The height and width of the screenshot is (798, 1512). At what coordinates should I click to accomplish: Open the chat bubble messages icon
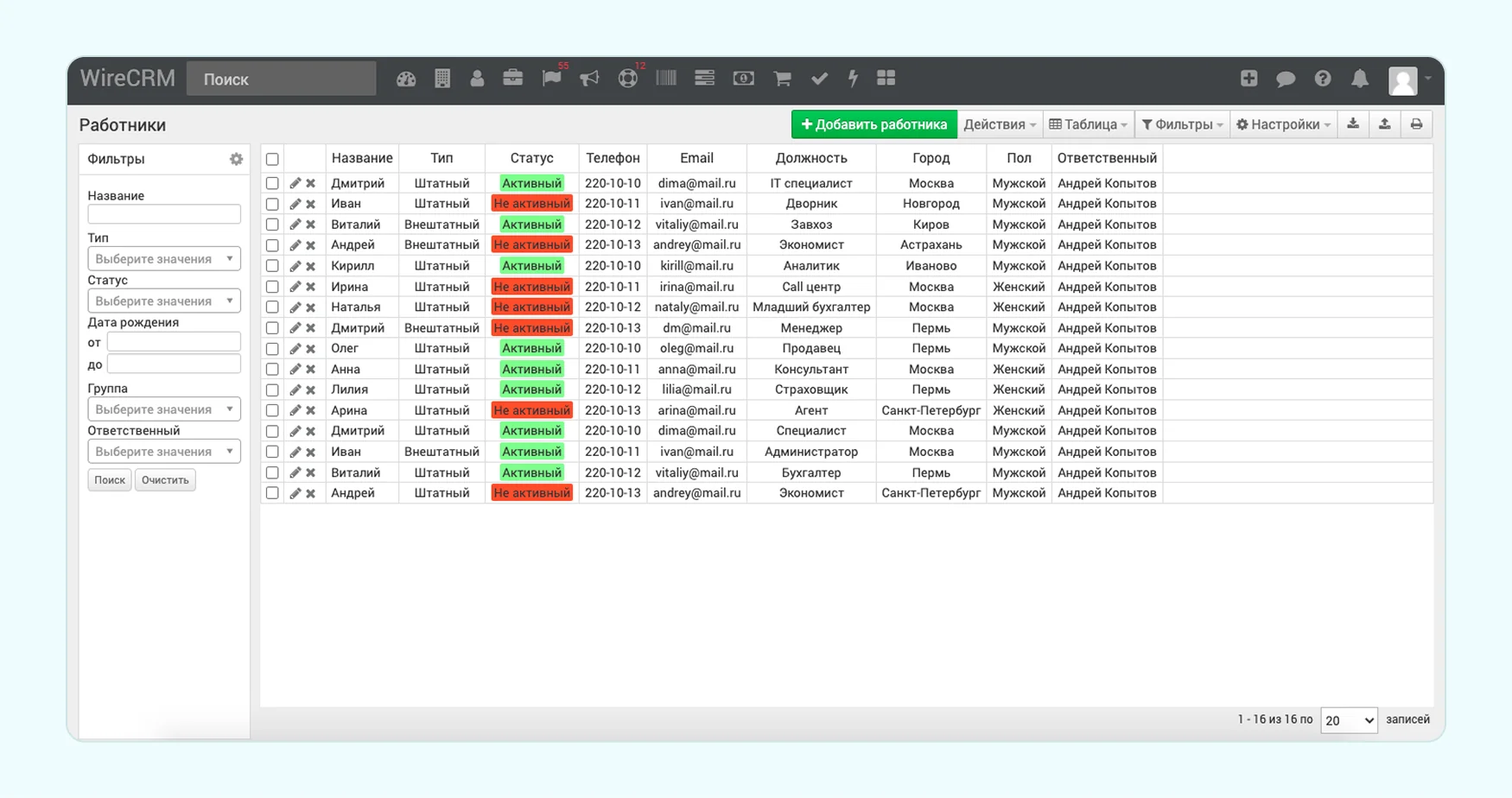click(1286, 79)
